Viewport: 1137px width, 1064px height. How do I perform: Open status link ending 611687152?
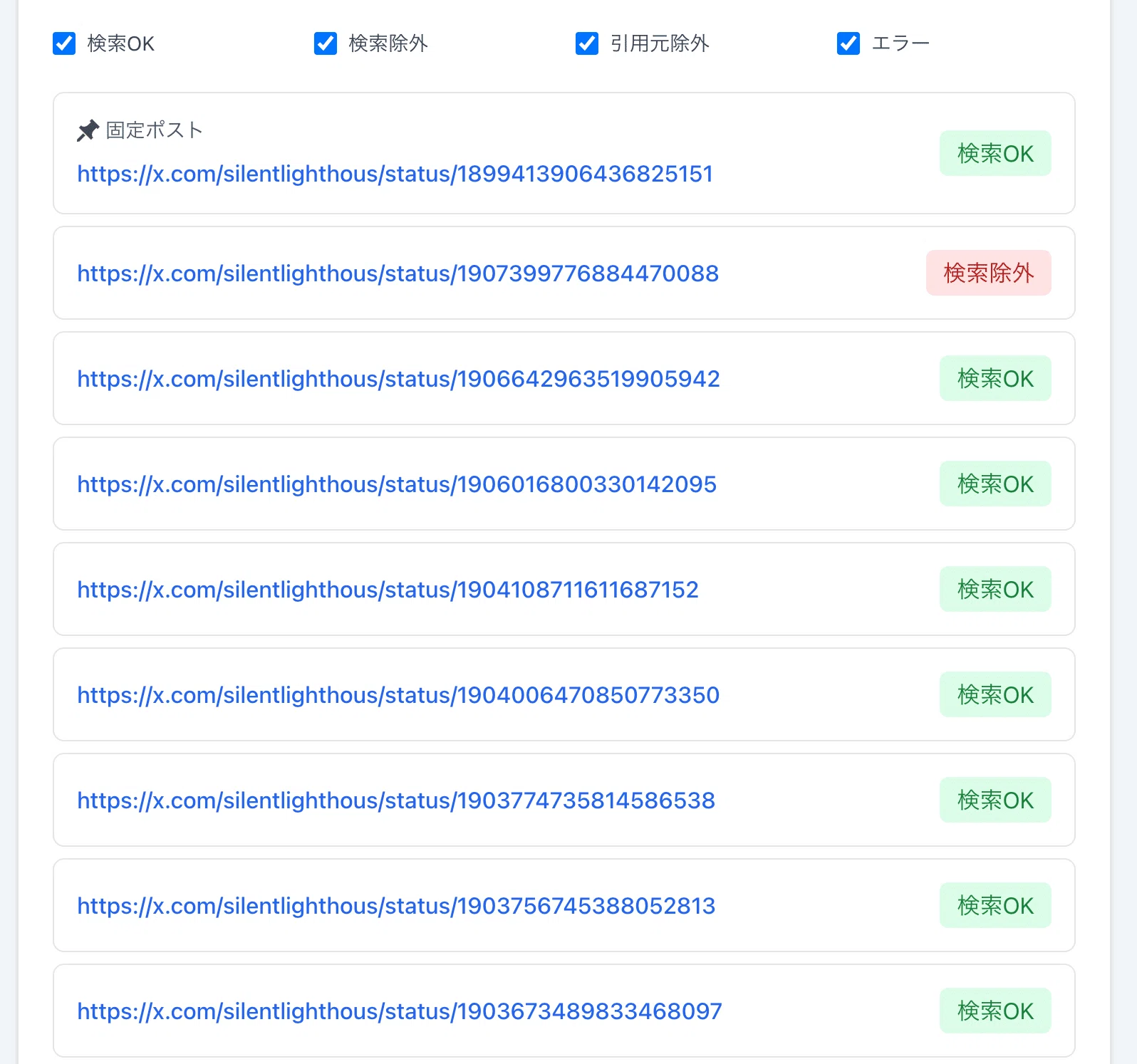388,590
